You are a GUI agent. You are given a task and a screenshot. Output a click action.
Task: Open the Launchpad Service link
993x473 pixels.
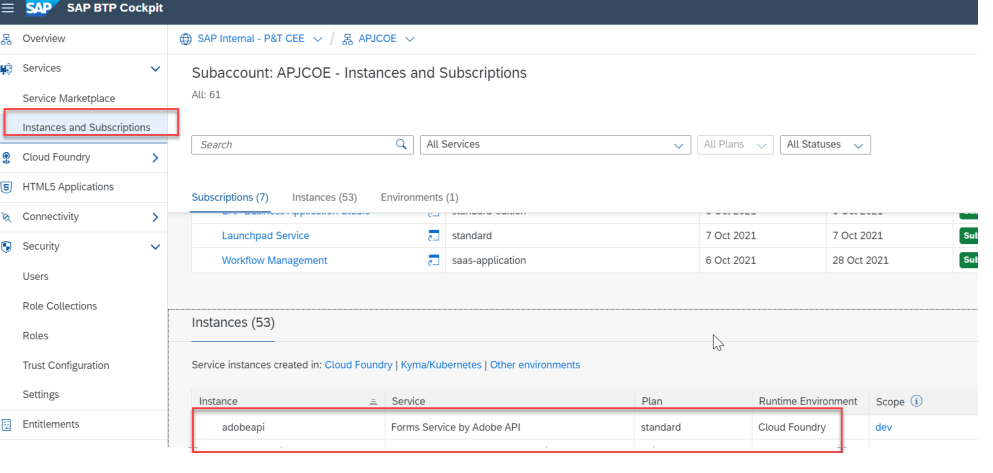click(265, 236)
